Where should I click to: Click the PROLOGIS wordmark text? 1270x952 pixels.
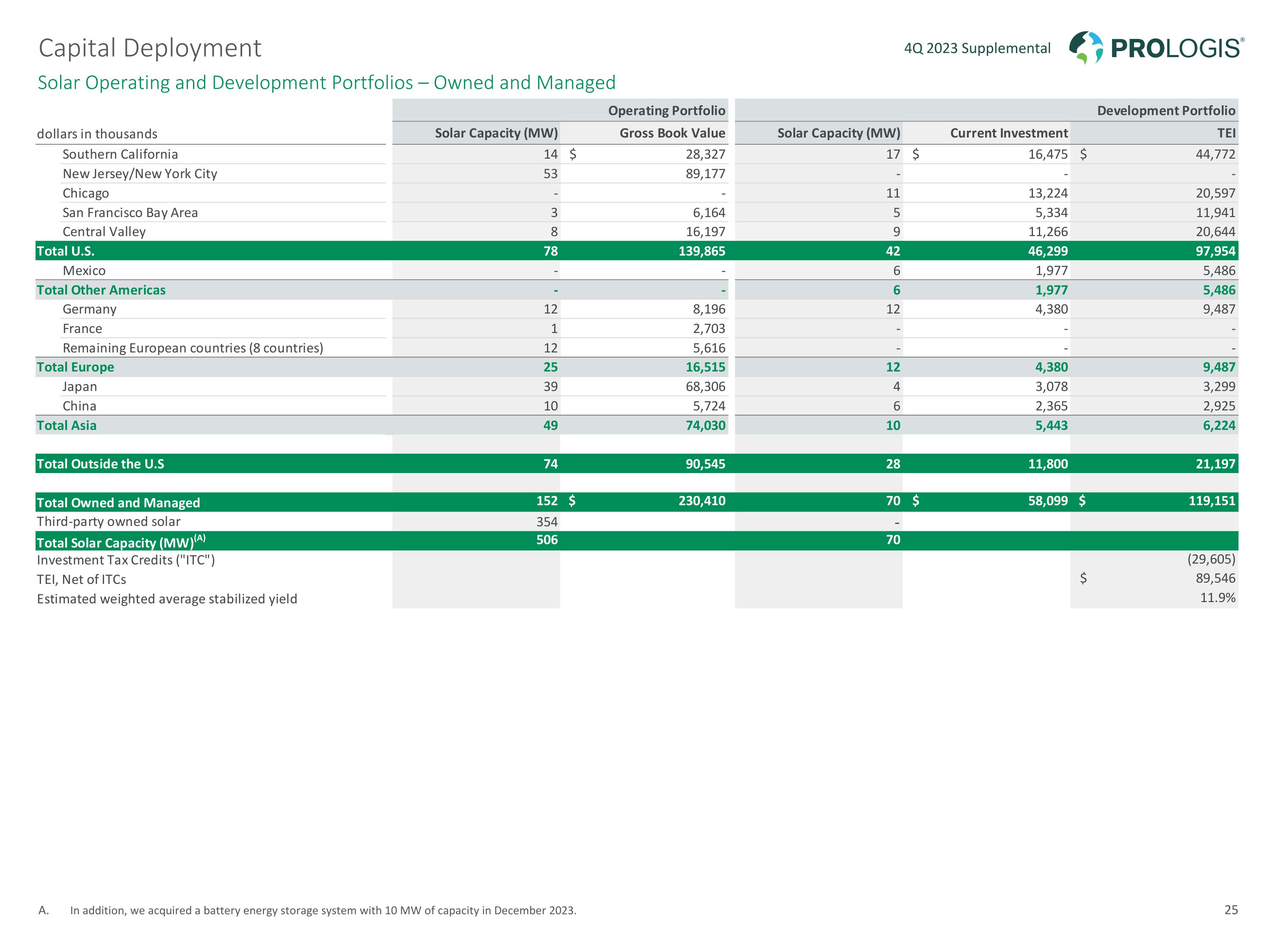(x=1176, y=49)
